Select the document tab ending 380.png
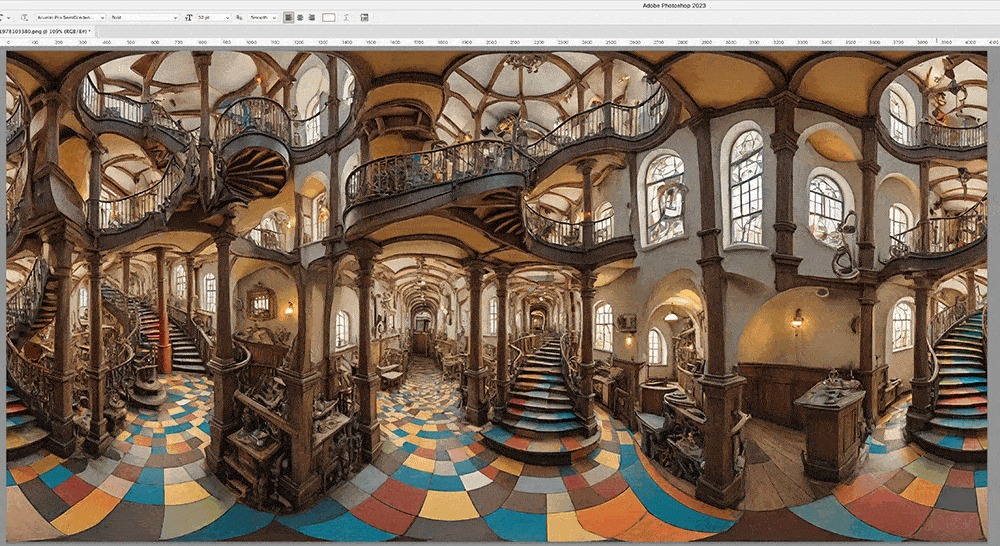1000x546 pixels. 46,31
